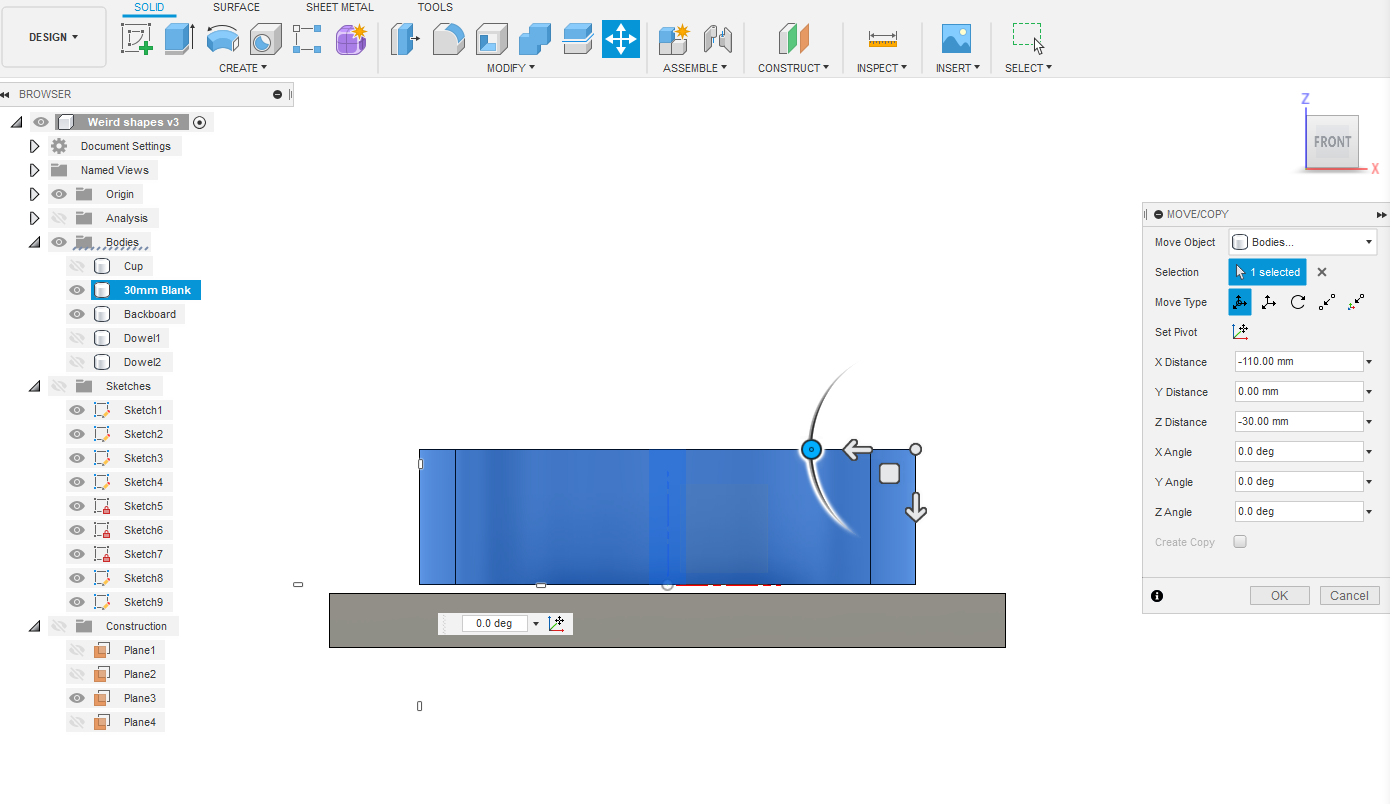
Task: Click the Set Pivot icon
Action: click(x=1241, y=332)
